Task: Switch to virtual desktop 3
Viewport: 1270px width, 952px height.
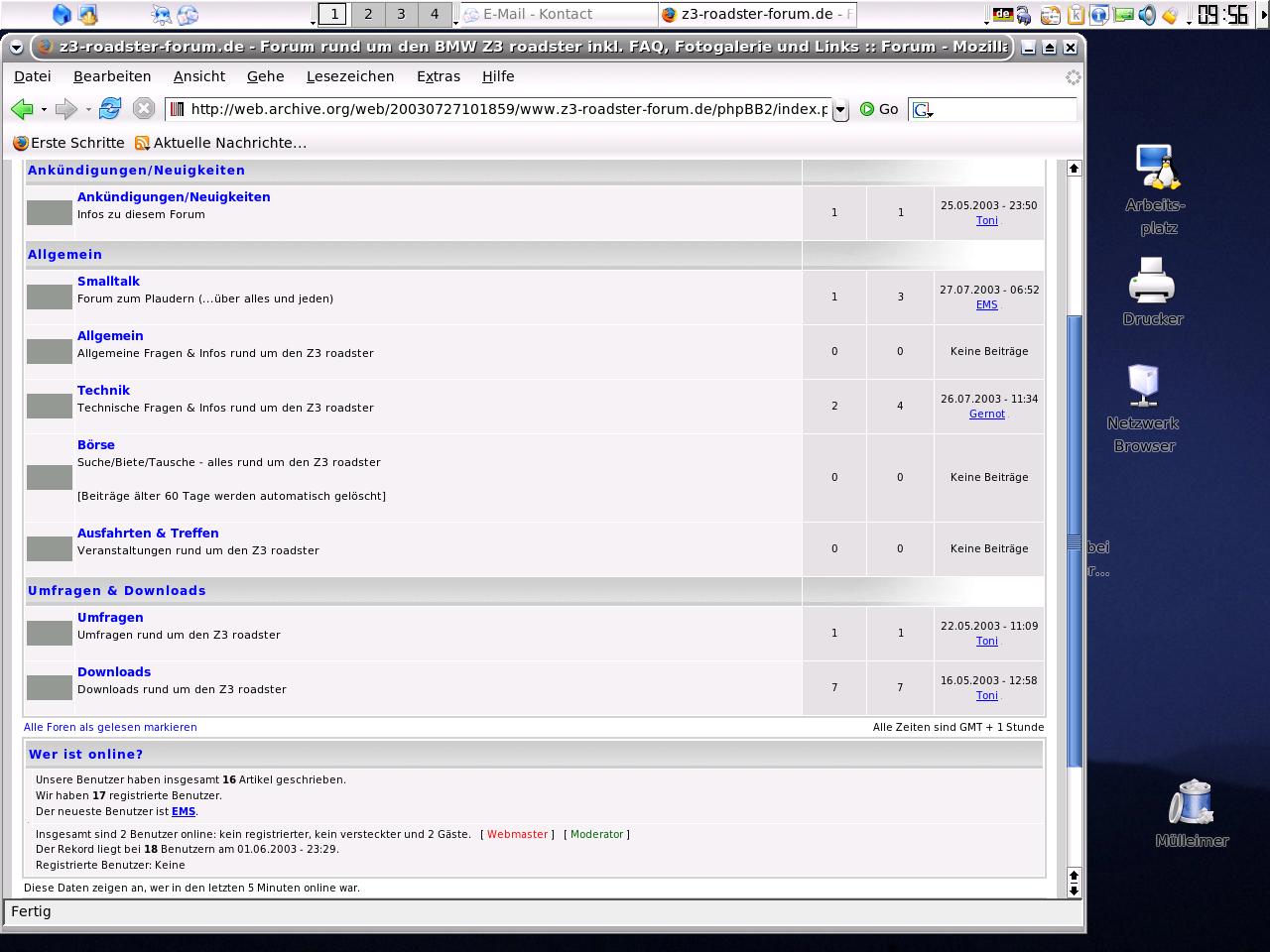Action: (x=401, y=14)
